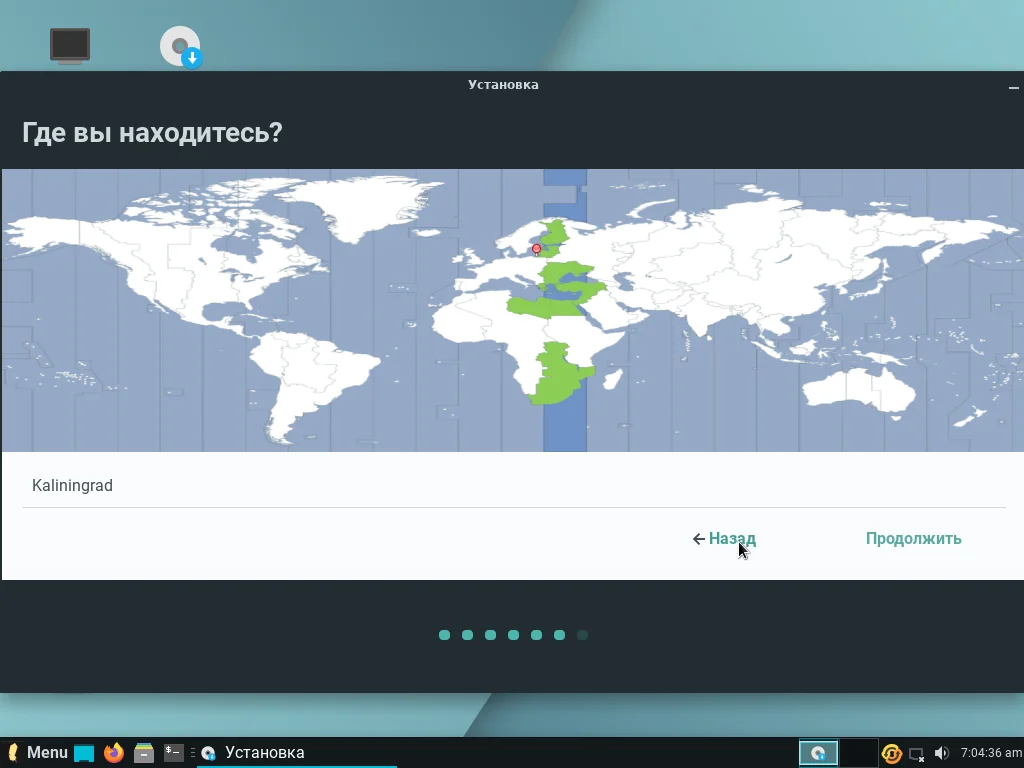Viewport: 1024px width, 768px height.
Task: Click the Назад back button
Action: 724,539
